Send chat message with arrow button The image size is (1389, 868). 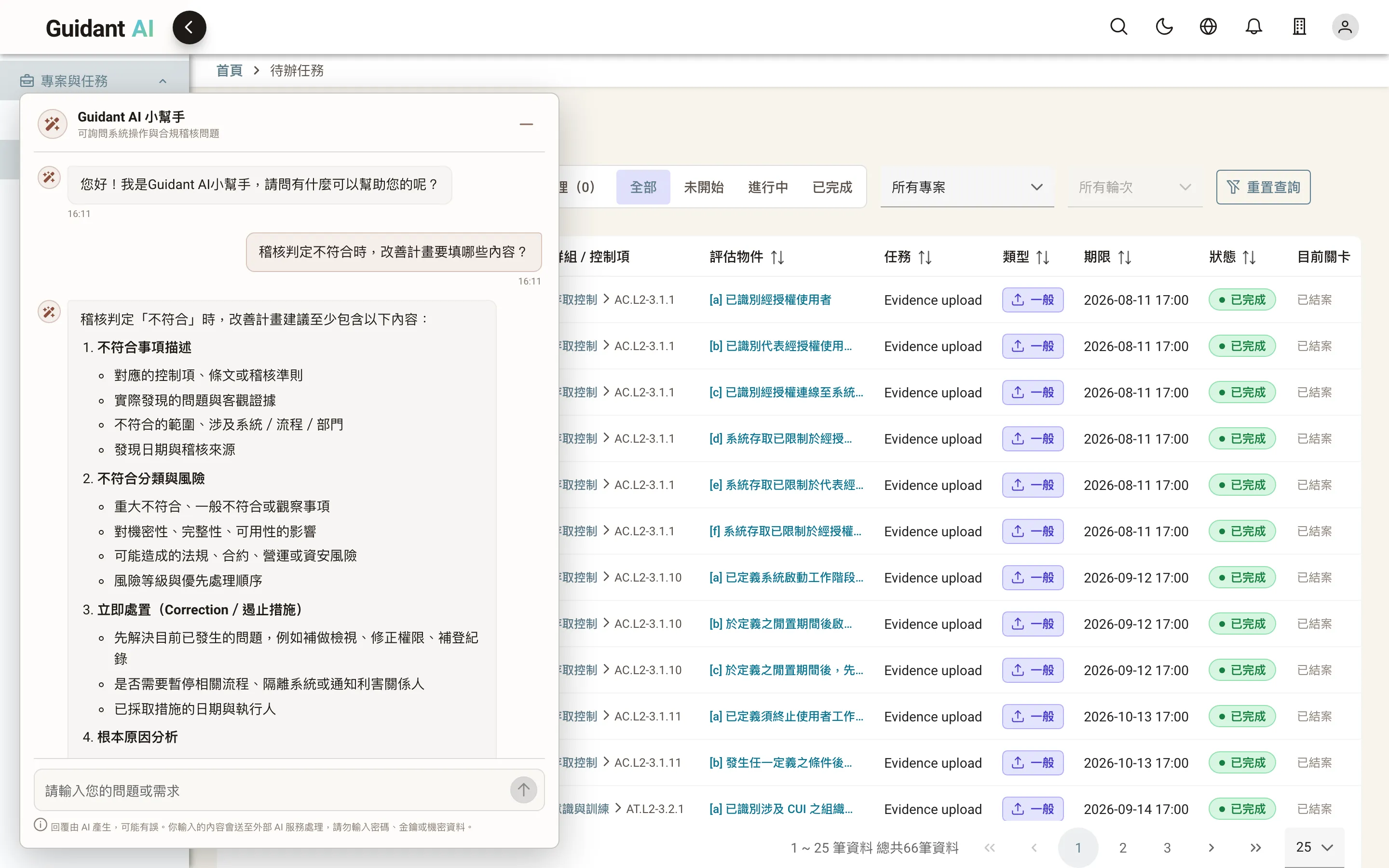523,790
